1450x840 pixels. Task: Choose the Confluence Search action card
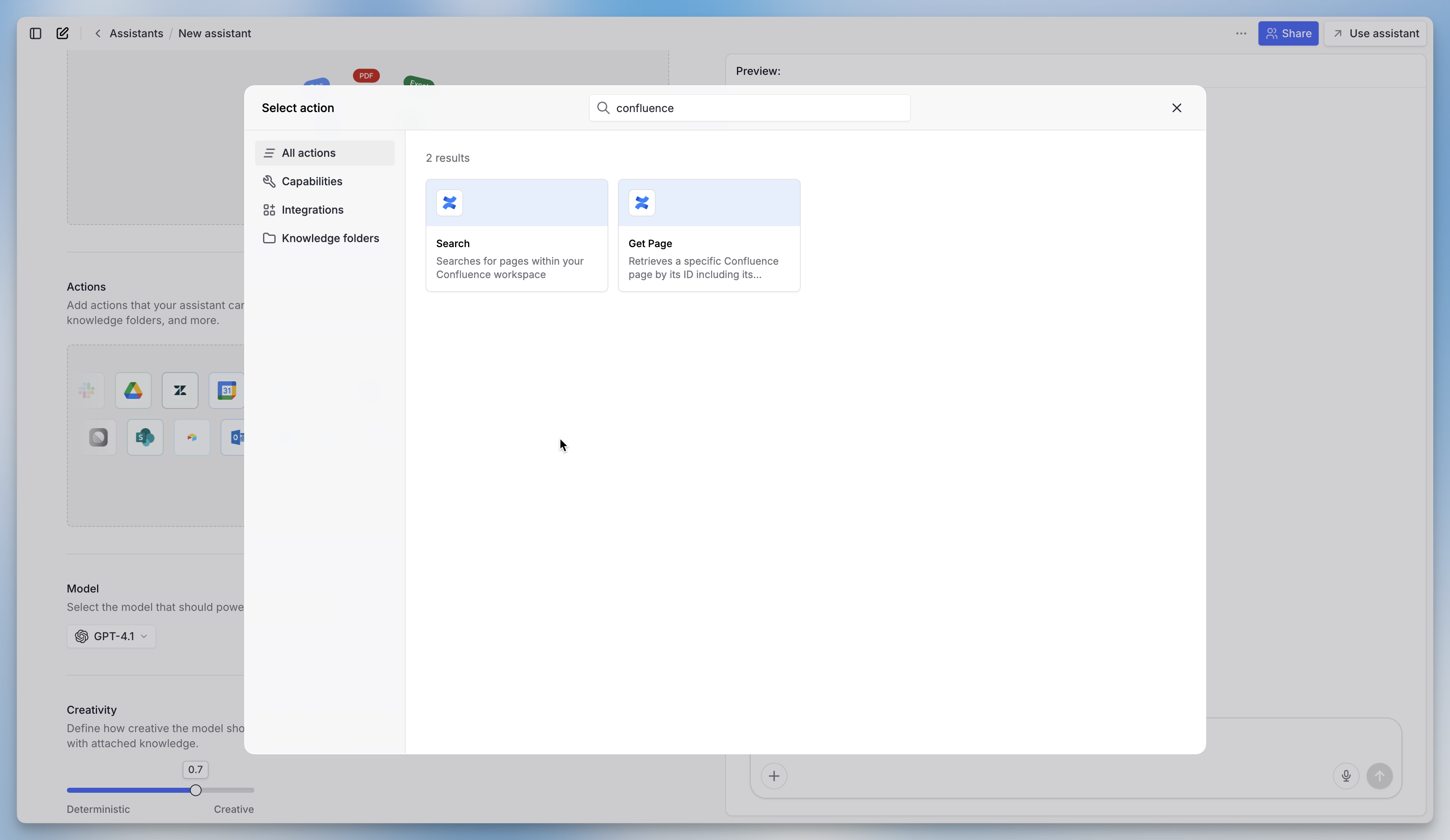517,235
